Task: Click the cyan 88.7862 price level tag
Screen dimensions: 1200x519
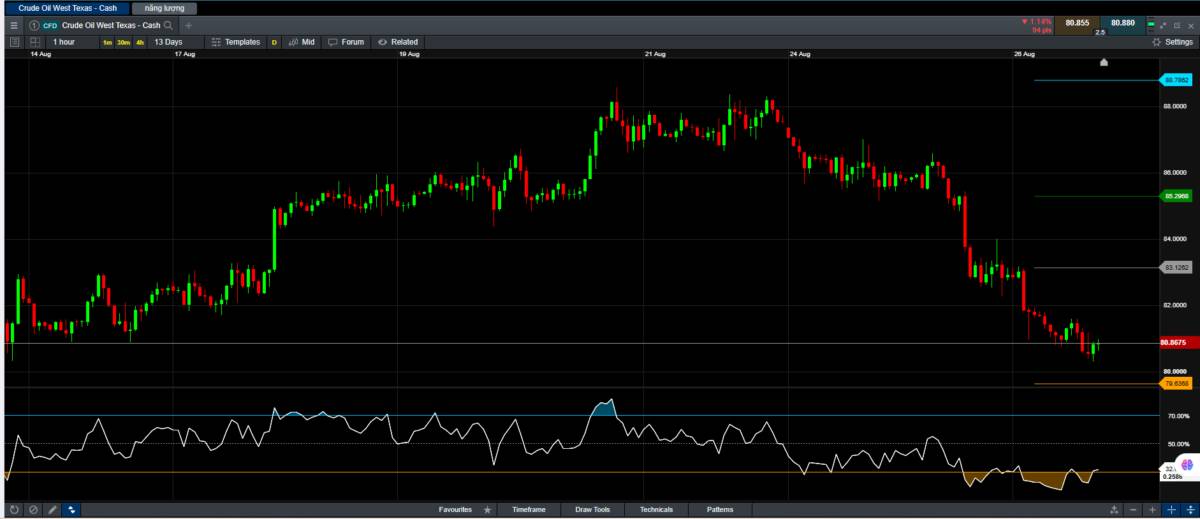Action: point(1176,80)
